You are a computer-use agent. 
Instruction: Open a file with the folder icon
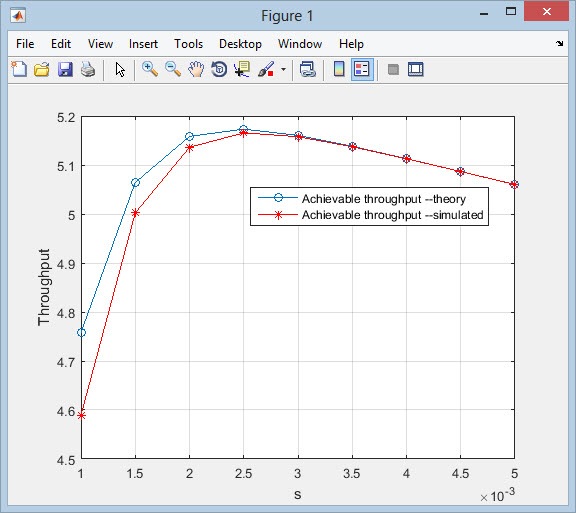(x=42, y=69)
